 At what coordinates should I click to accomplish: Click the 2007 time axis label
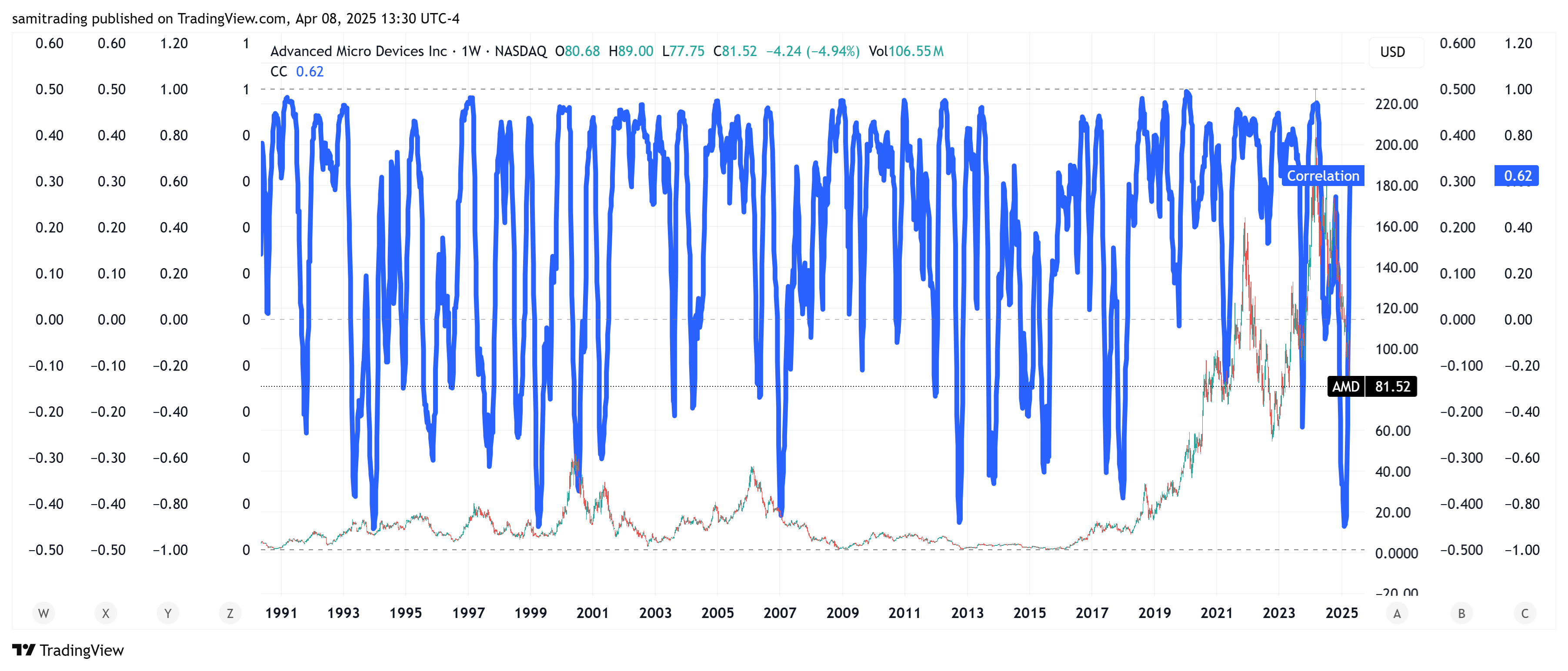tap(780, 613)
